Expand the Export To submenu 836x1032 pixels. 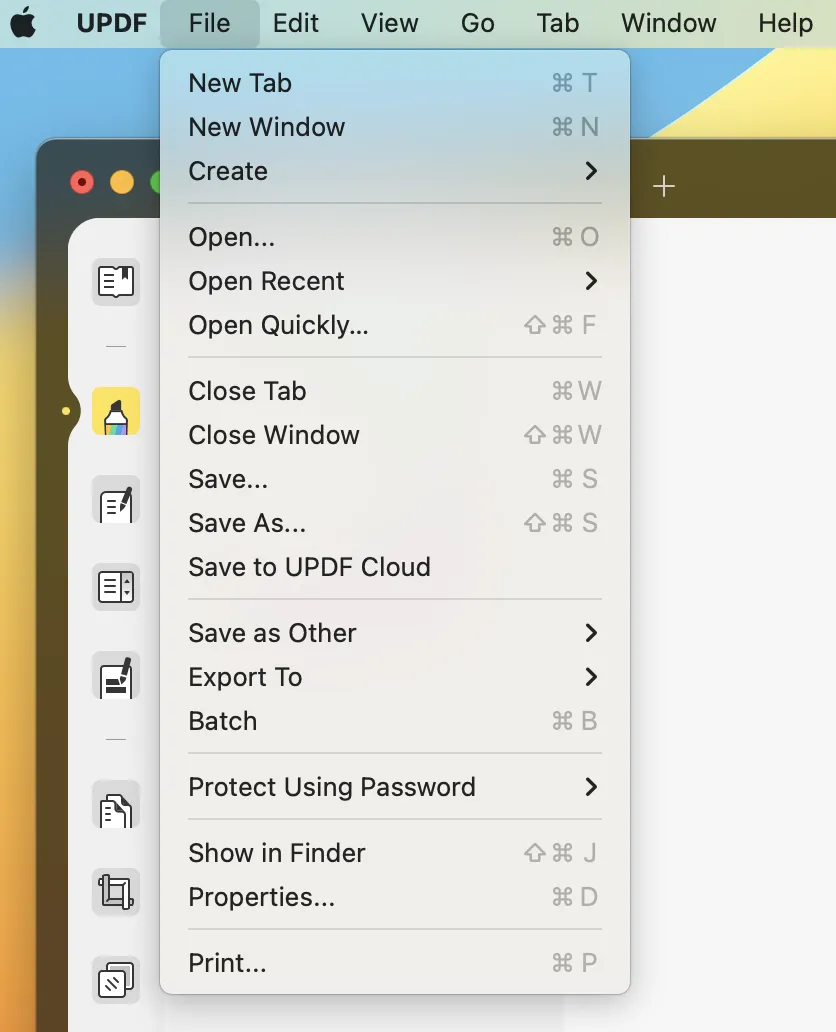[x=395, y=677]
